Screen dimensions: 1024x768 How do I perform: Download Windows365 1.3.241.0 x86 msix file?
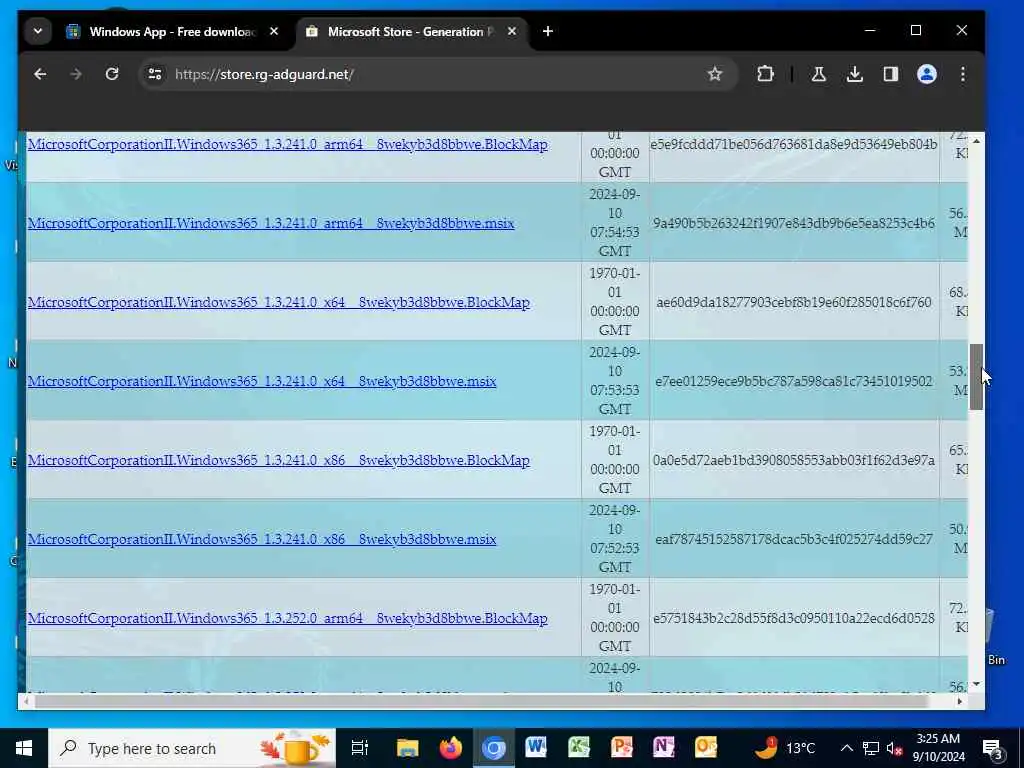point(262,539)
